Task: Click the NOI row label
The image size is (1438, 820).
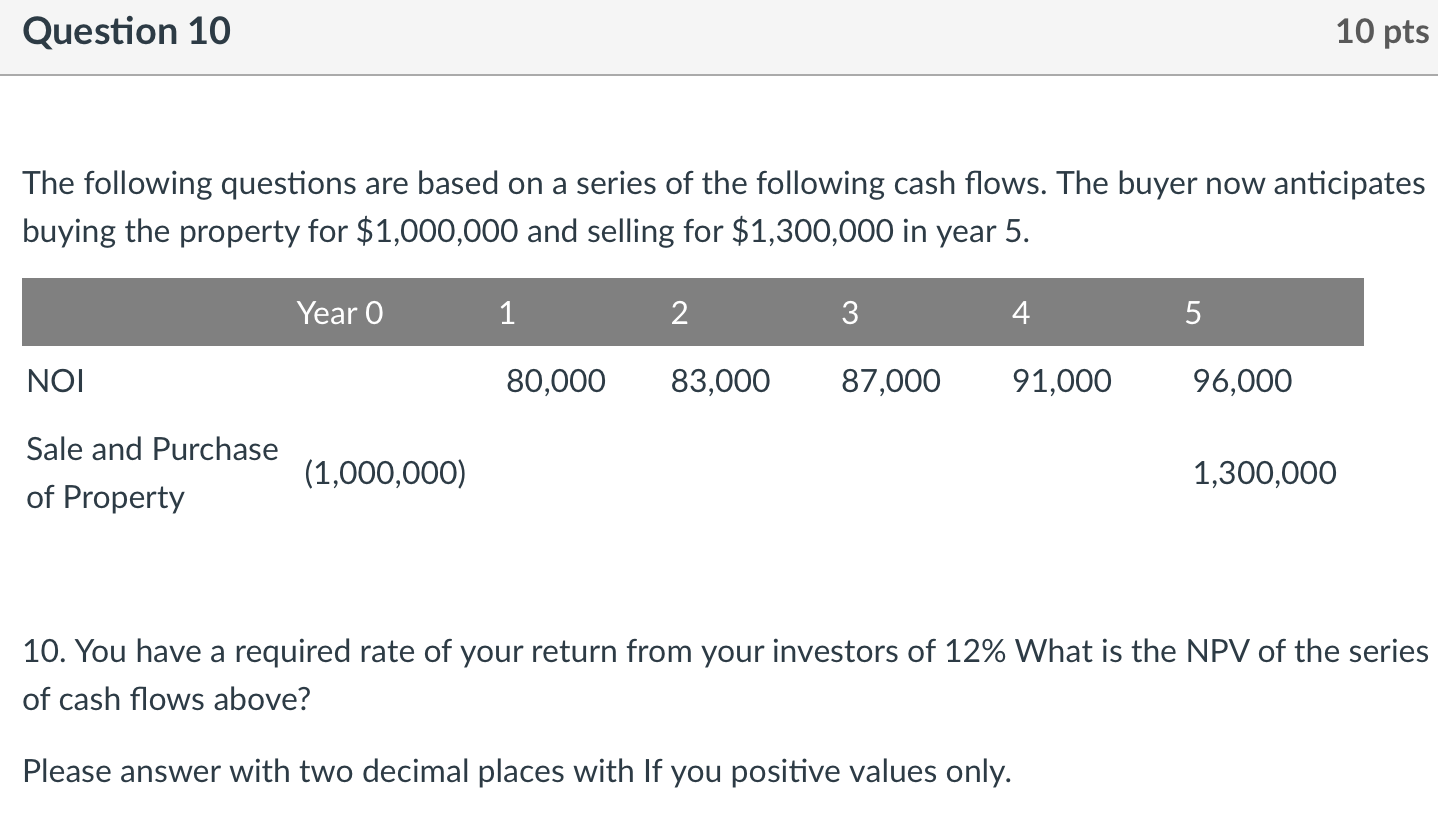Action: click(x=56, y=381)
